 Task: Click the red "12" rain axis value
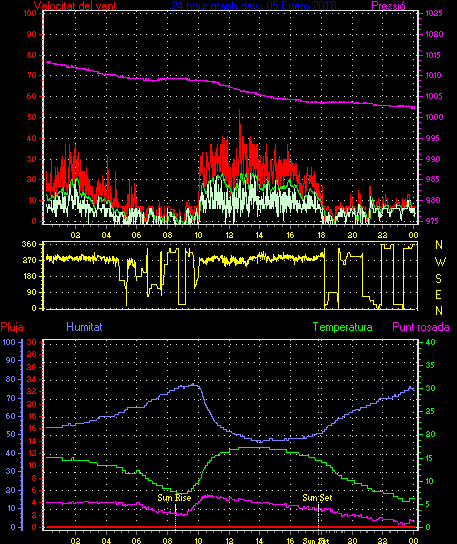click(32, 453)
